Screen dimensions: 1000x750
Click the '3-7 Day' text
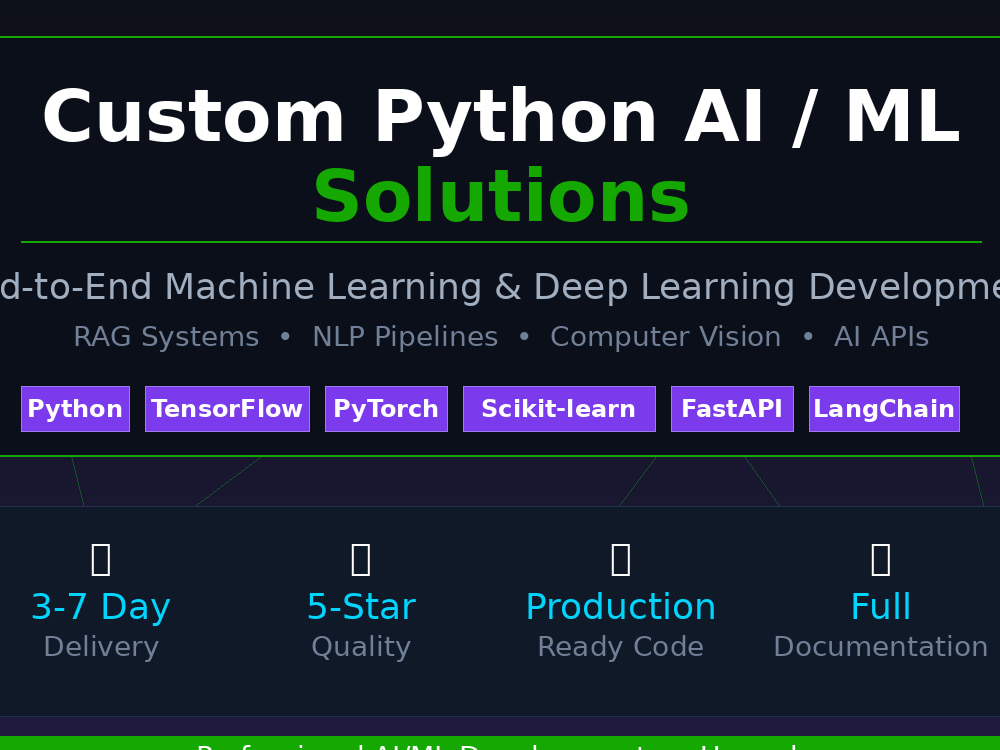(x=101, y=607)
